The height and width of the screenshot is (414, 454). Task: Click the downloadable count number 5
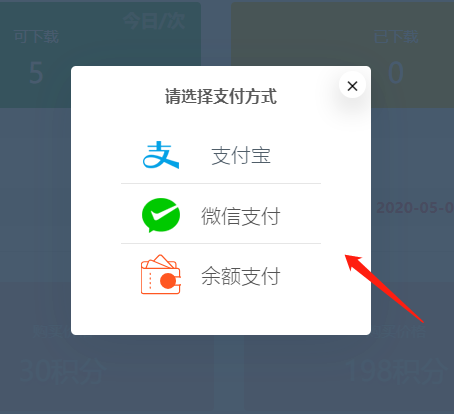tap(36, 73)
